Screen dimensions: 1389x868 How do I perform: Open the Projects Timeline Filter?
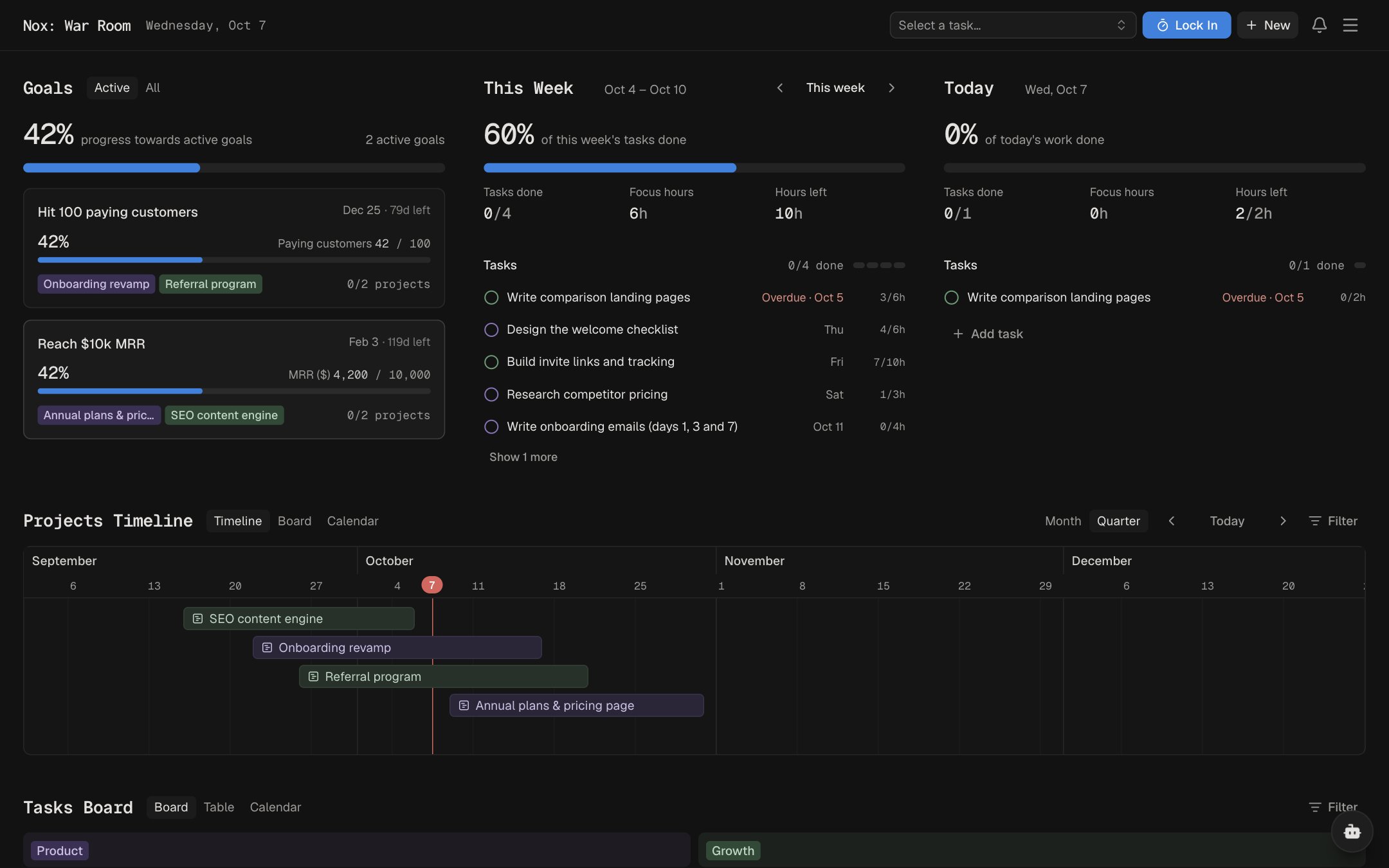coord(1333,521)
